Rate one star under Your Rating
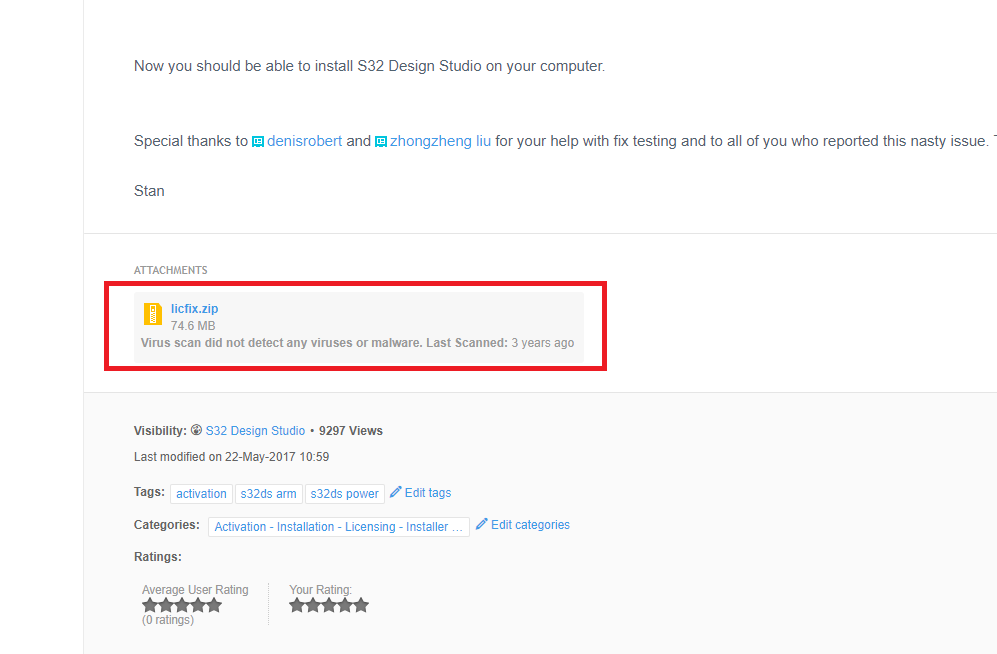 pyautogui.click(x=298, y=605)
